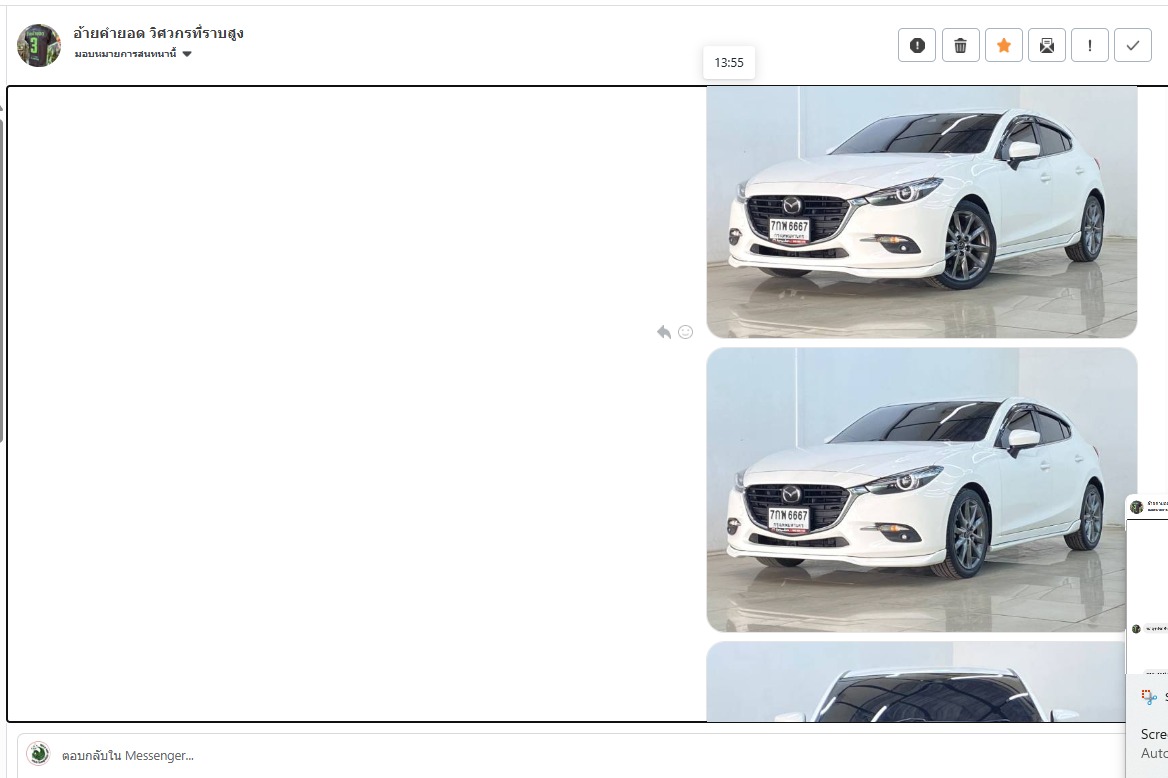Open the first white Mazda car photo
Screen dimensions: 1168x778
921,212
